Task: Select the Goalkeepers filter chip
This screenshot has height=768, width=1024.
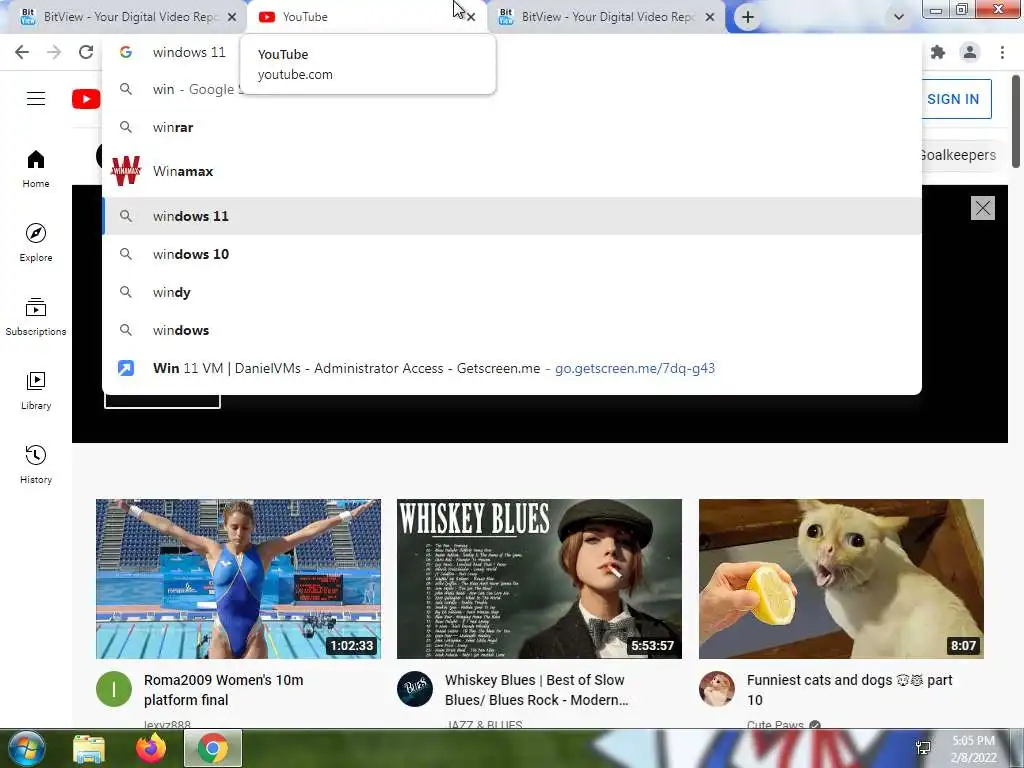Action: [x=957, y=155]
